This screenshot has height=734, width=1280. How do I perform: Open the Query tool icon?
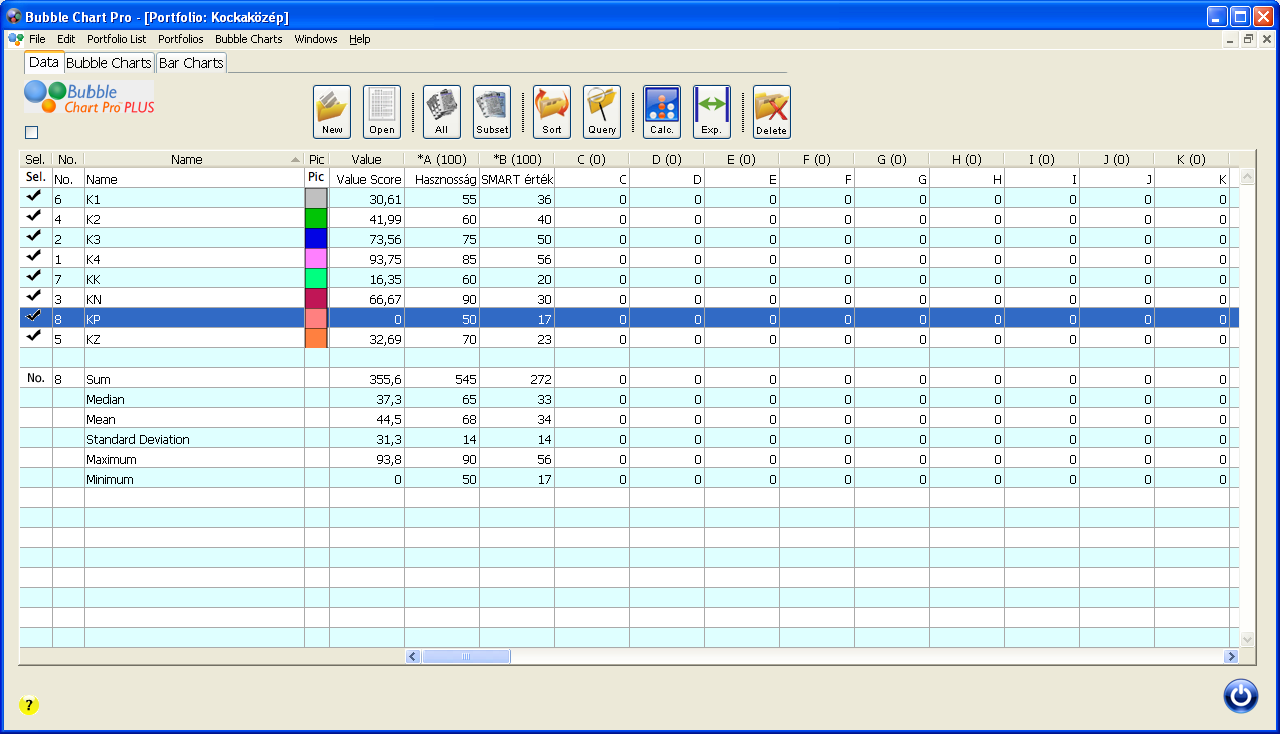coord(602,111)
